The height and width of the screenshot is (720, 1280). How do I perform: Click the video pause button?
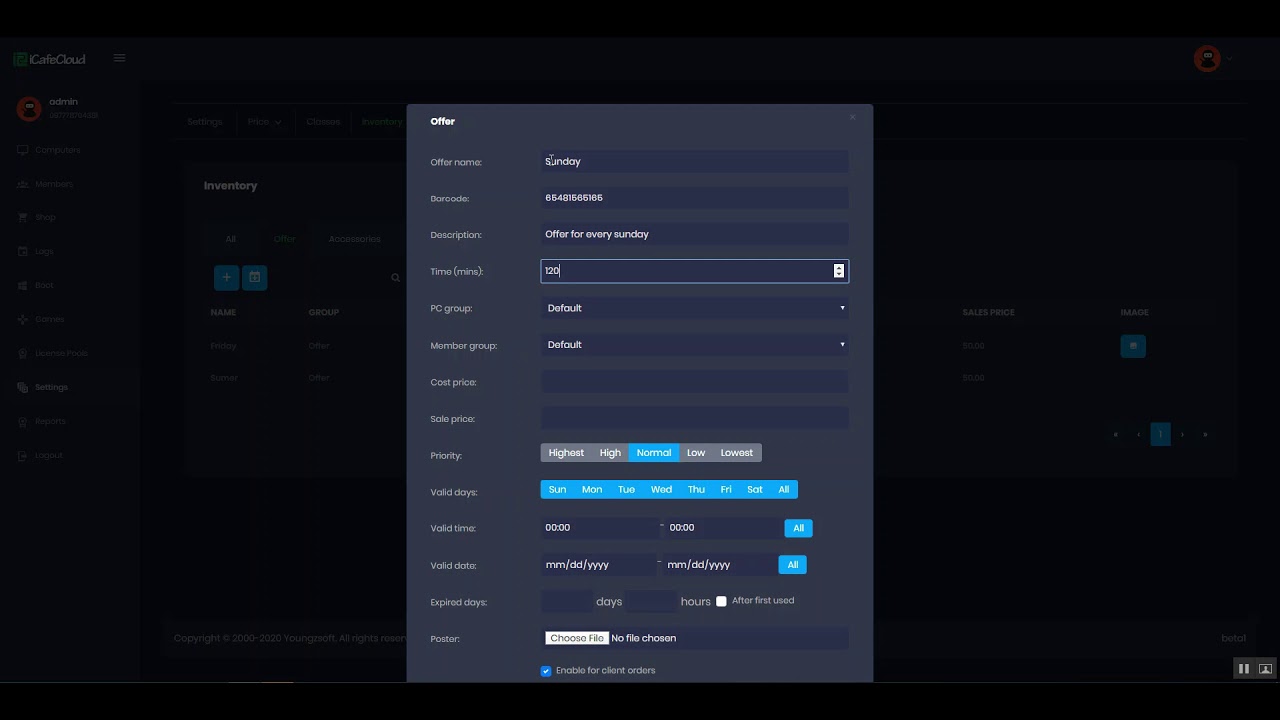[1243, 669]
